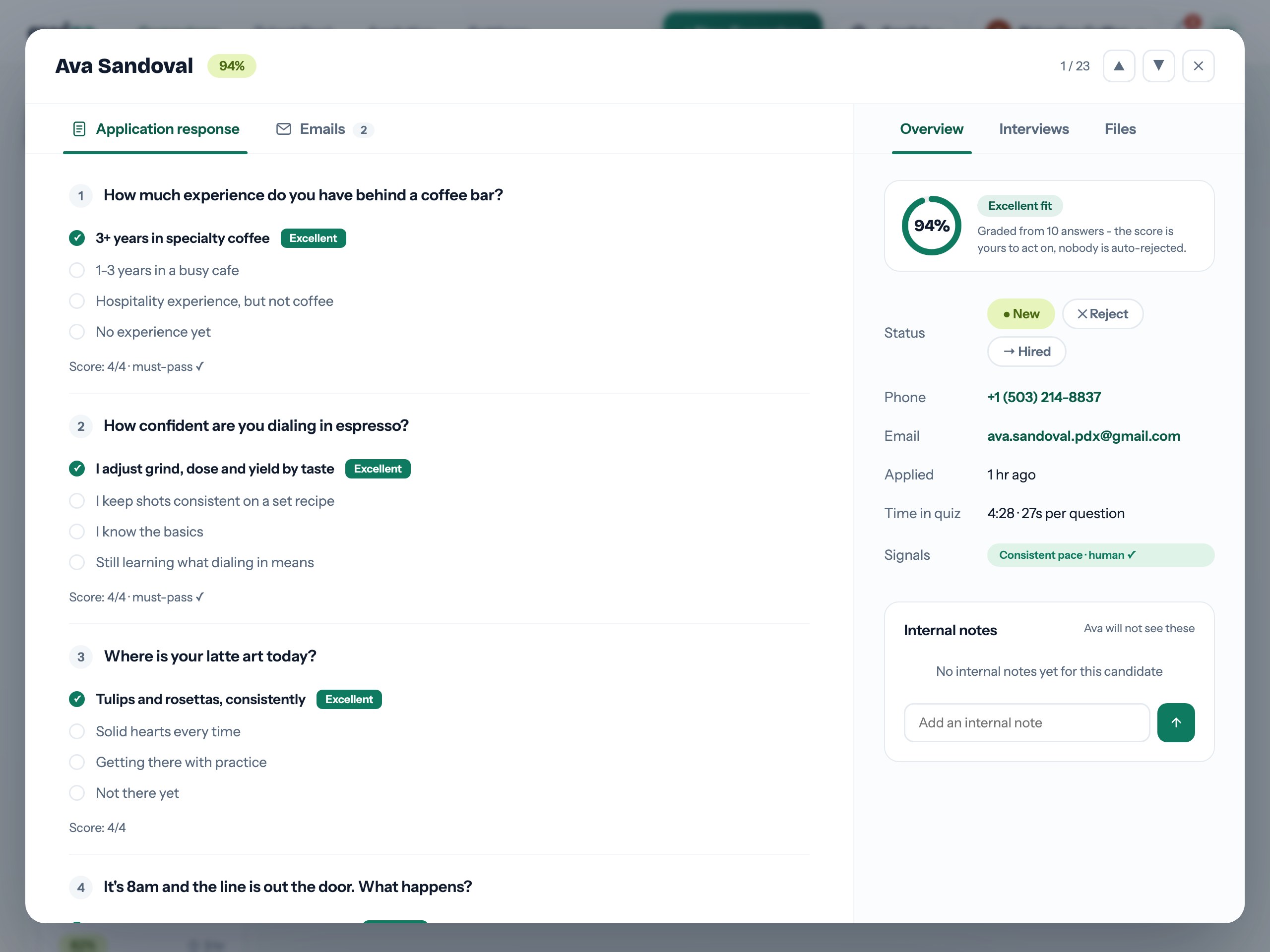
Task: Click question 4 about the 8am line
Action: point(288,887)
